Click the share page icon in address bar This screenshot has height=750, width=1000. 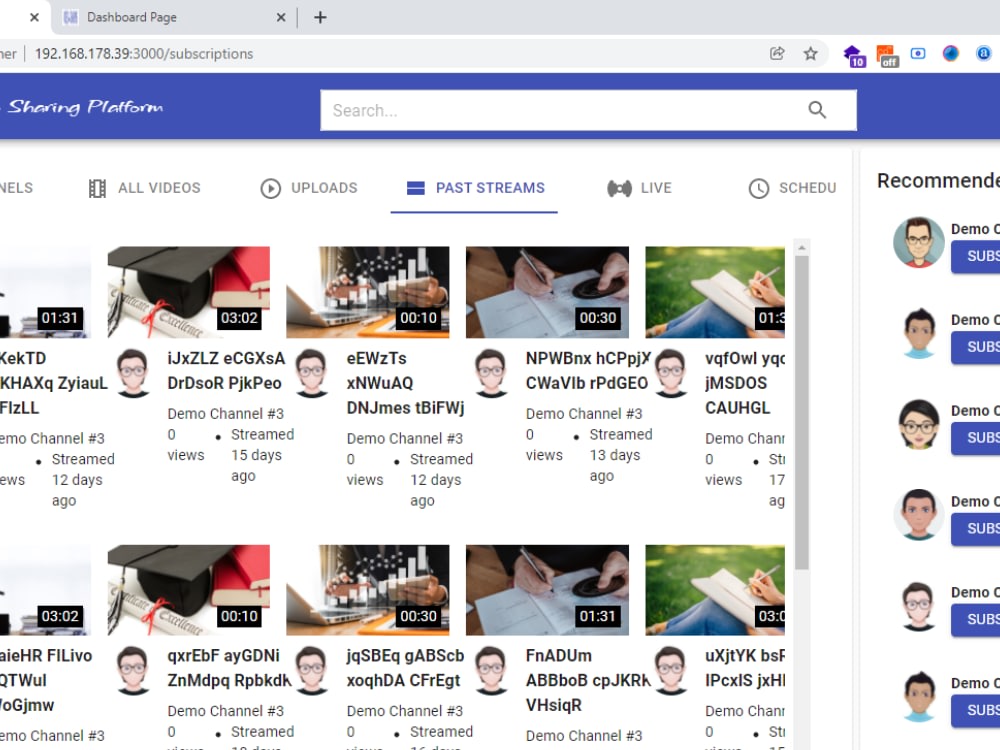(x=777, y=54)
